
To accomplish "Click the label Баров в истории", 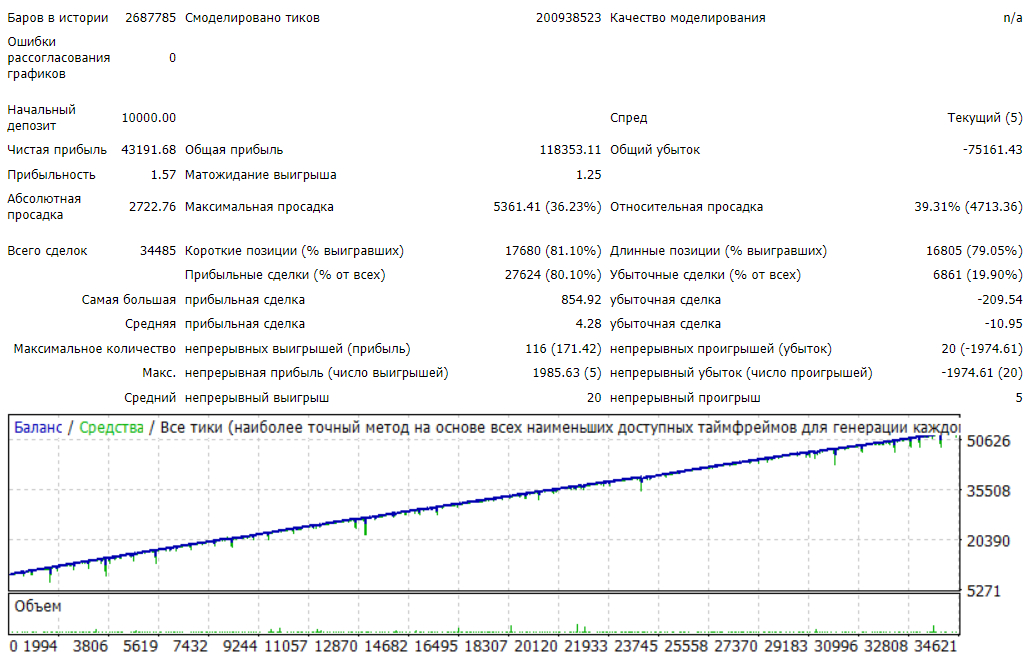I will pos(58,18).
